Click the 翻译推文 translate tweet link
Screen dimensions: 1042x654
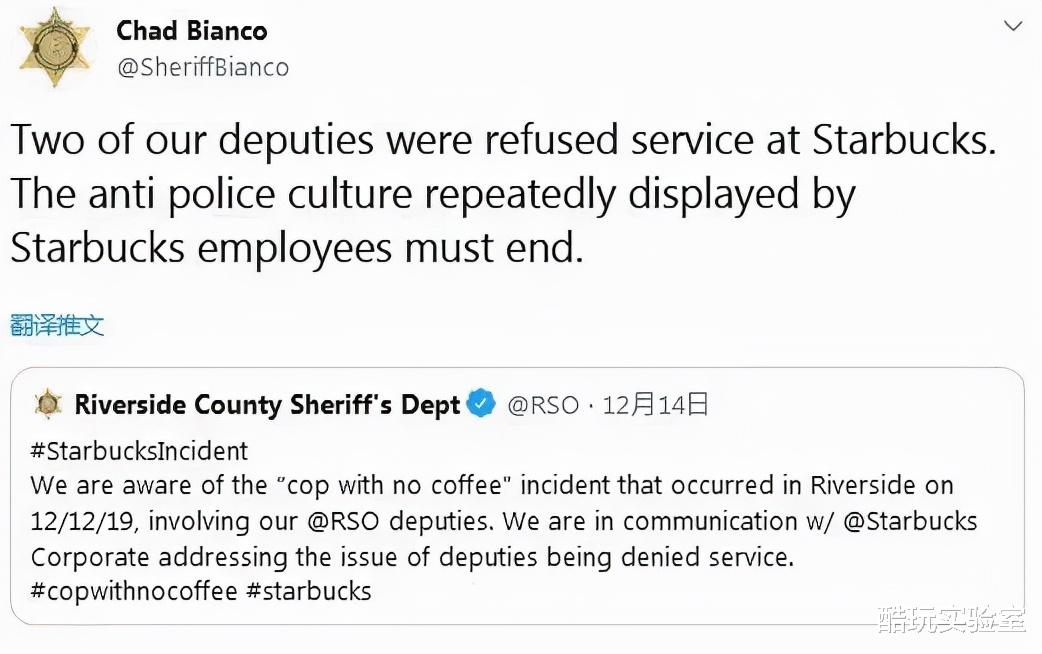[x=57, y=325]
